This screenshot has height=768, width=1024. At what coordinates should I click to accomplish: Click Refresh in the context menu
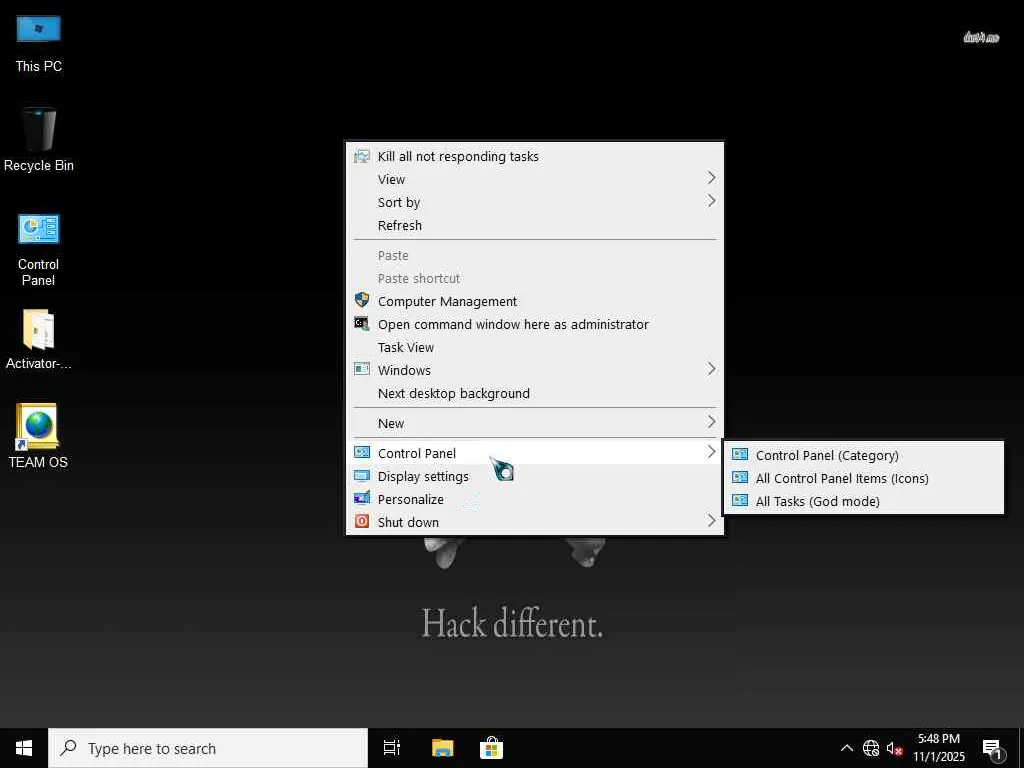click(x=534, y=225)
